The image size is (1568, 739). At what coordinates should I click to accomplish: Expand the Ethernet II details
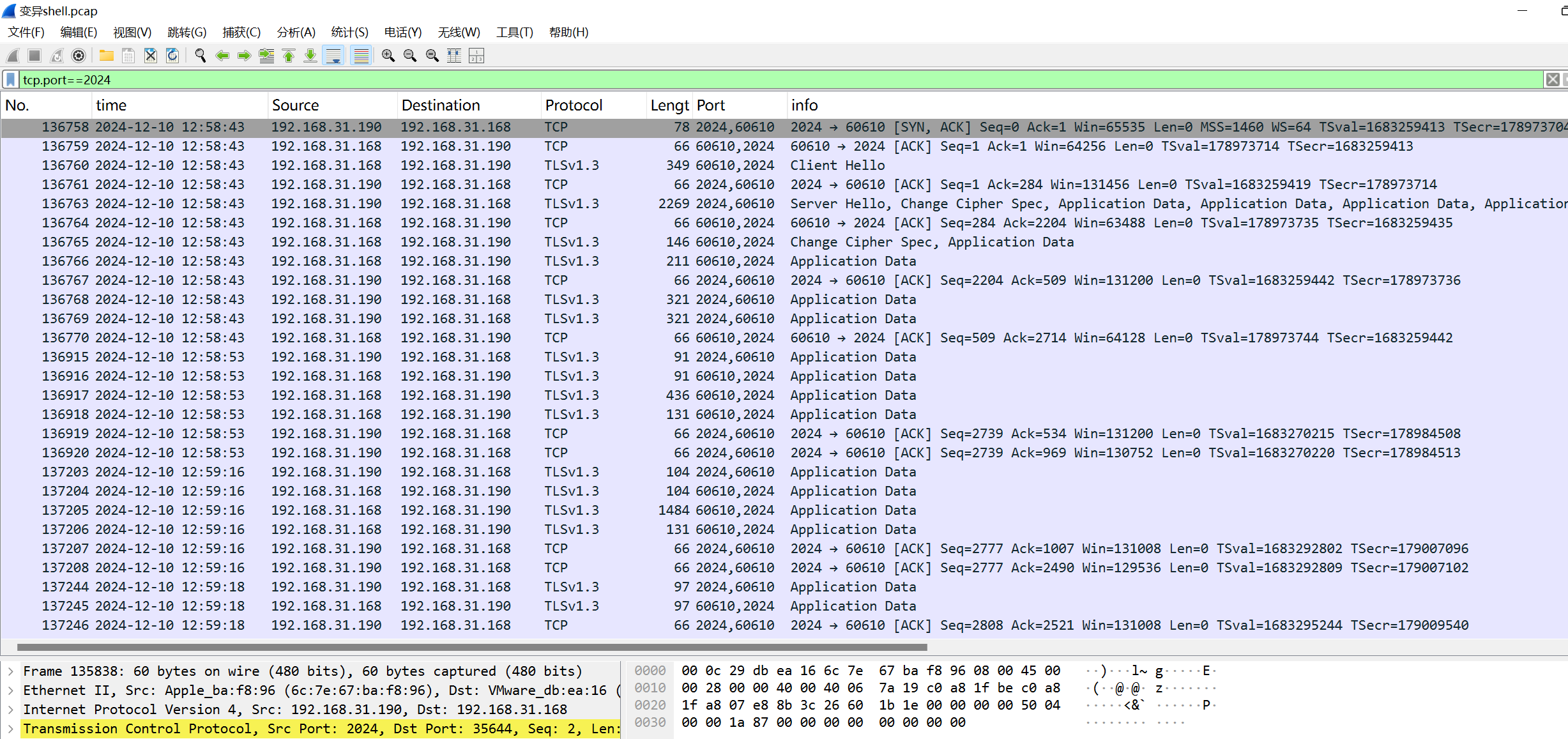click(11, 690)
